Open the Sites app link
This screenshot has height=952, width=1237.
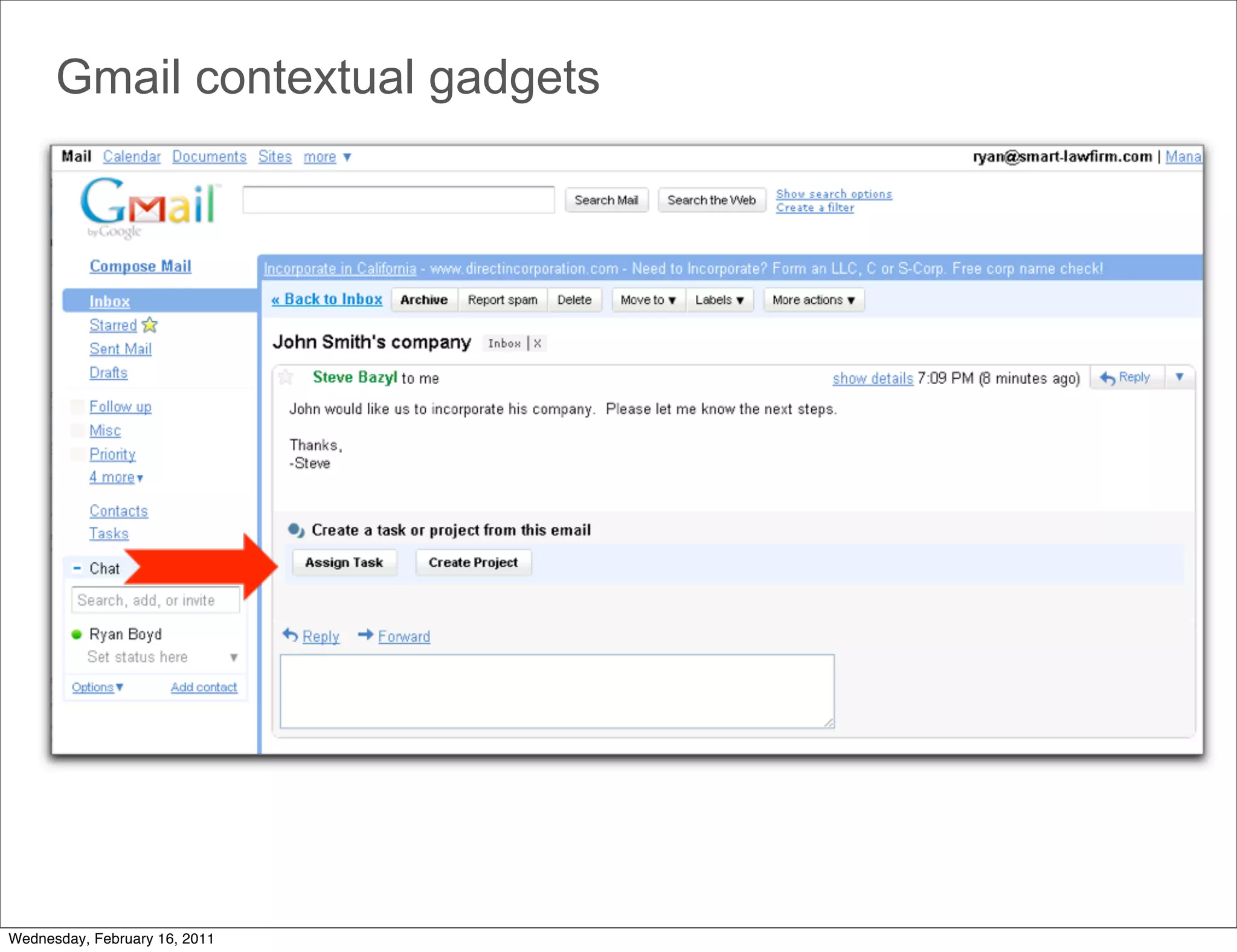coord(275,157)
